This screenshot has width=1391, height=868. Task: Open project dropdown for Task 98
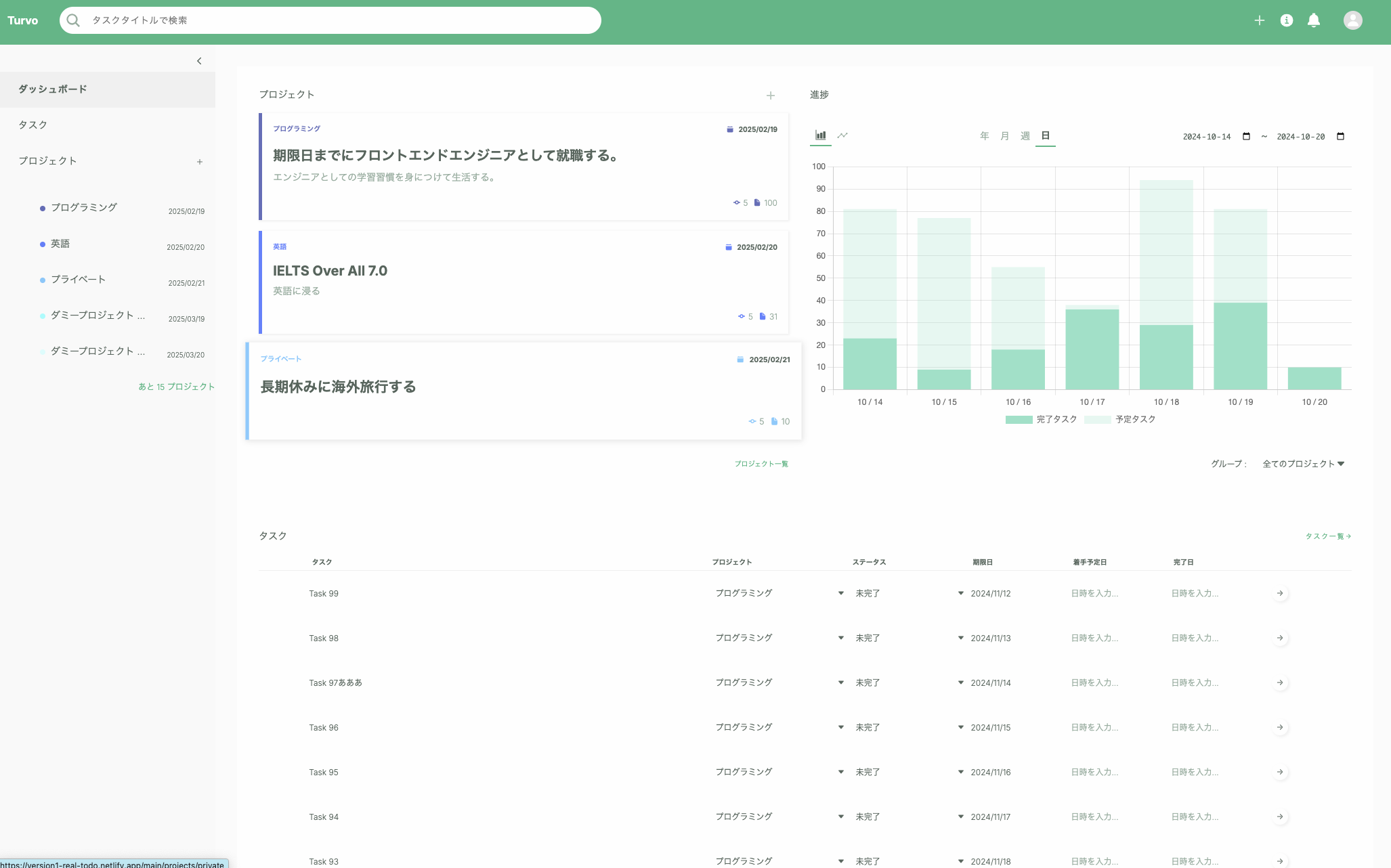(x=779, y=638)
